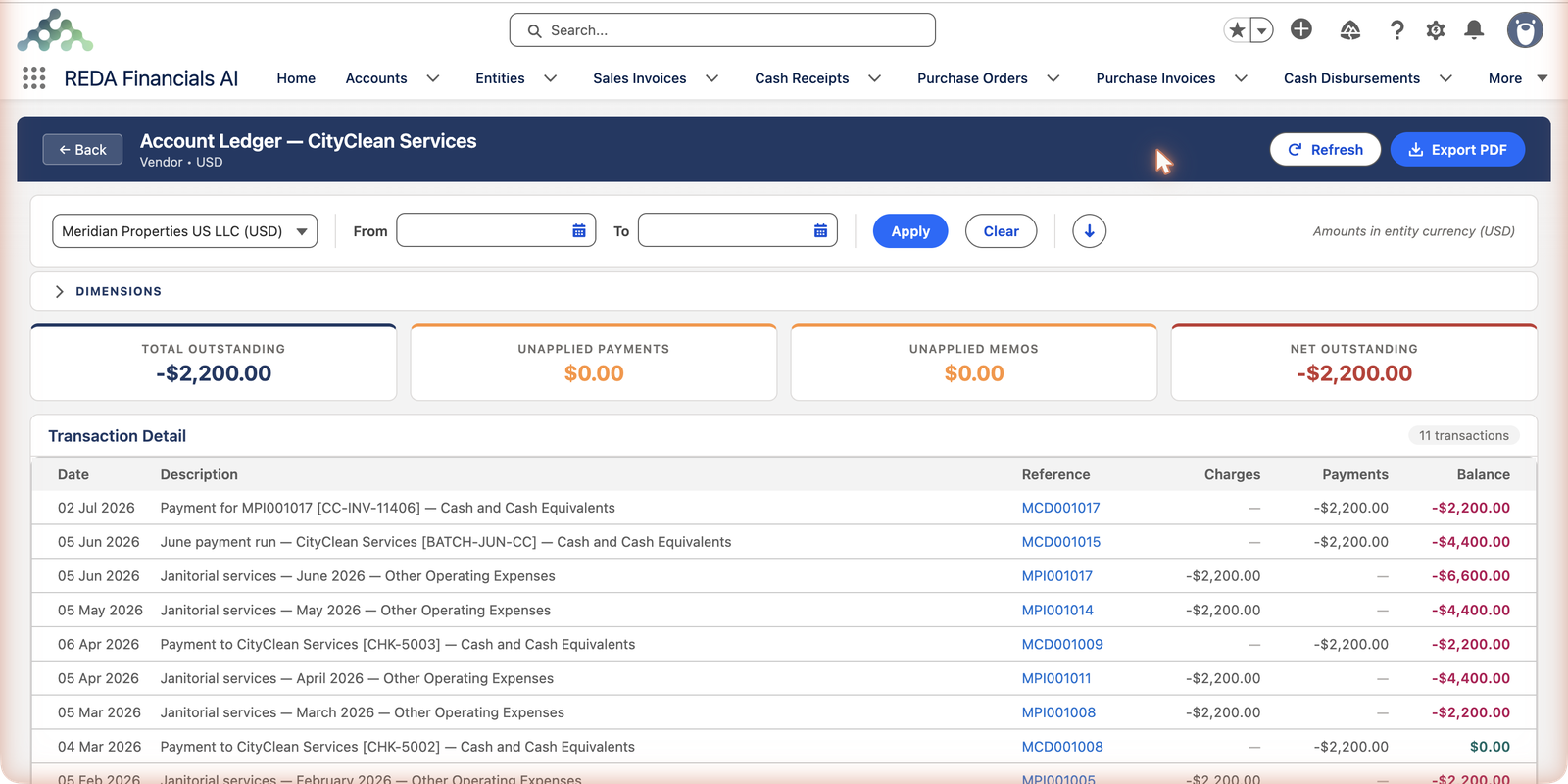This screenshot has width=1568, height=784.
Task: Open reference link MCD001008
Action: (x=1062, y=747)
